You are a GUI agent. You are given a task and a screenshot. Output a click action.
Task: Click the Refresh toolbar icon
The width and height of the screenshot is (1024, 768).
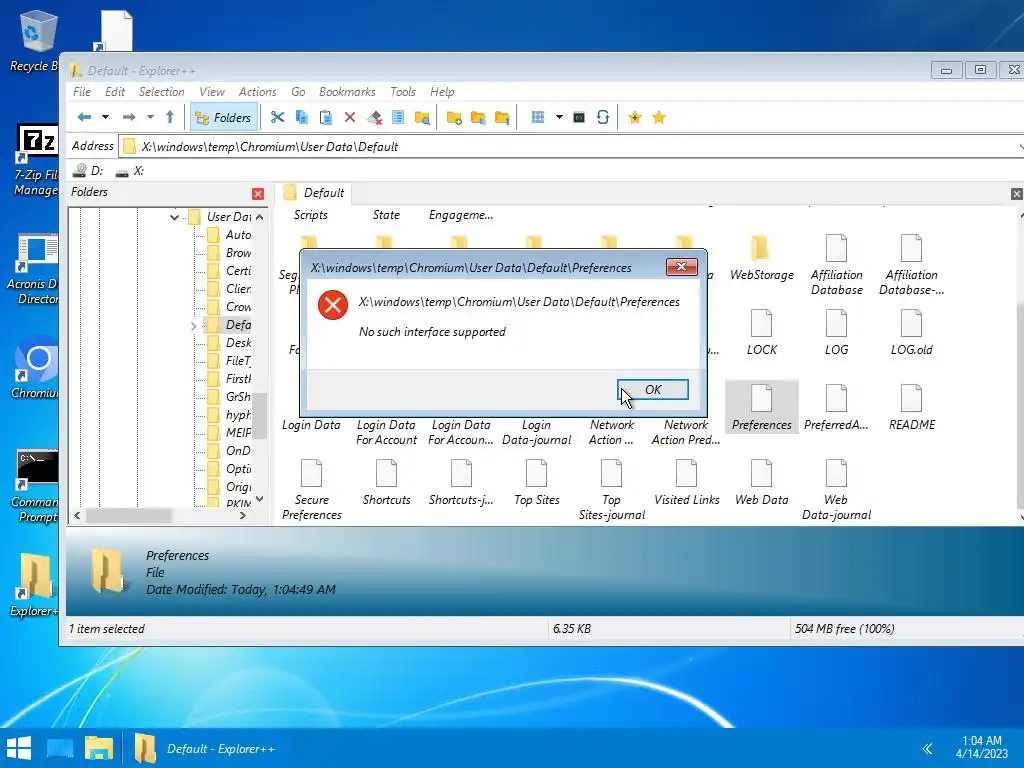(603, 118)
